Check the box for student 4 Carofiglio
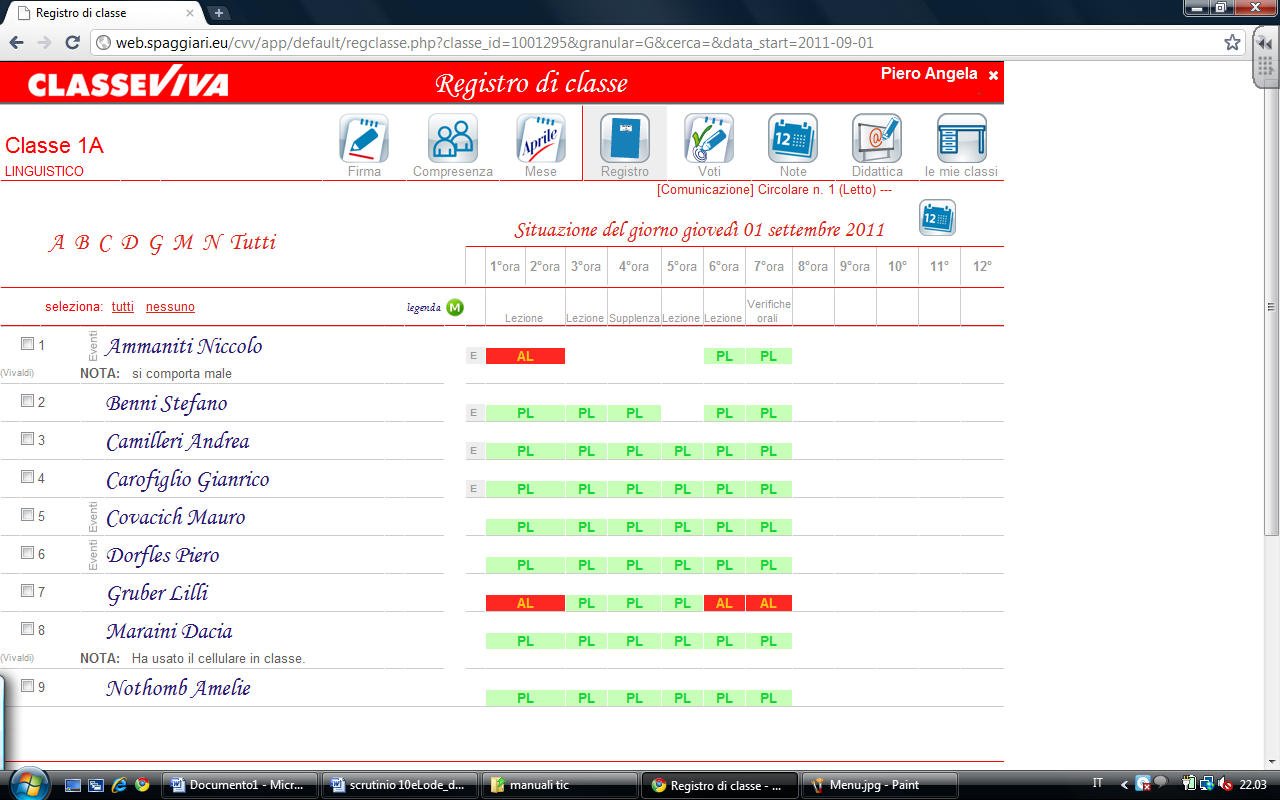1280x800 pixels. 27,477
